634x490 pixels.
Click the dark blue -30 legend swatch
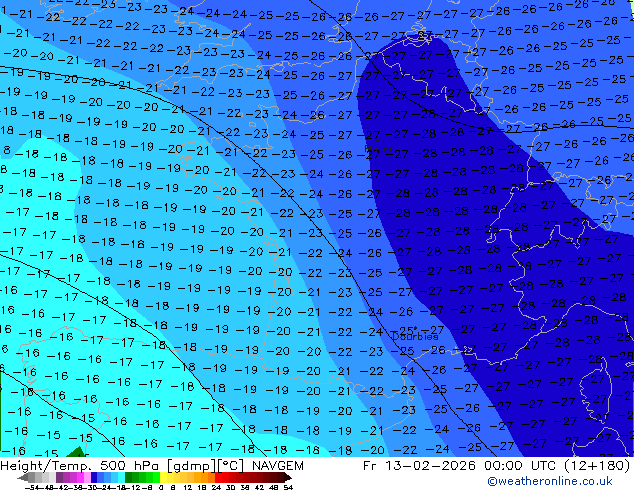(94, 477)
